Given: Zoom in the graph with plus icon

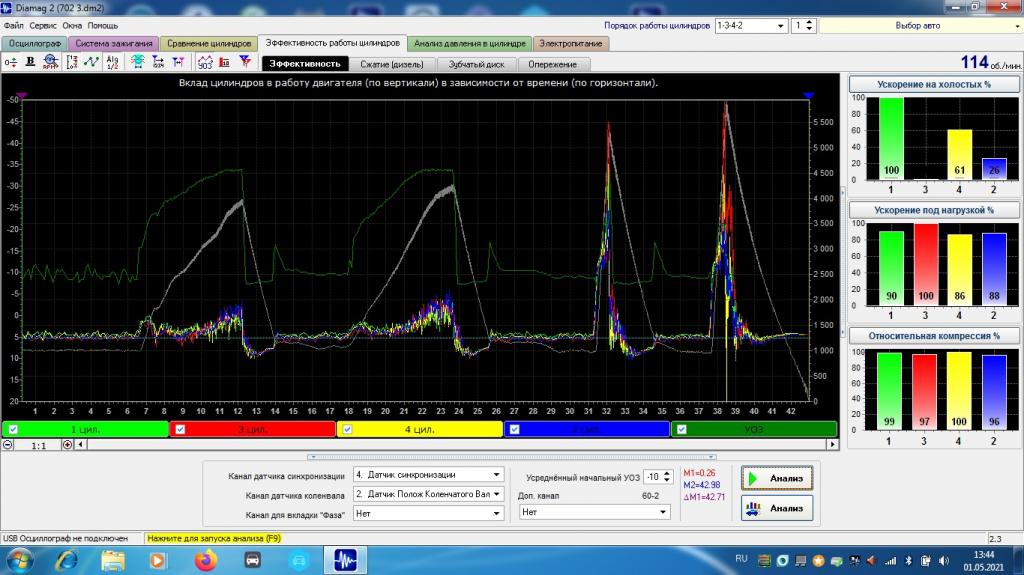Looking at the screenshot, I should 67,444.
